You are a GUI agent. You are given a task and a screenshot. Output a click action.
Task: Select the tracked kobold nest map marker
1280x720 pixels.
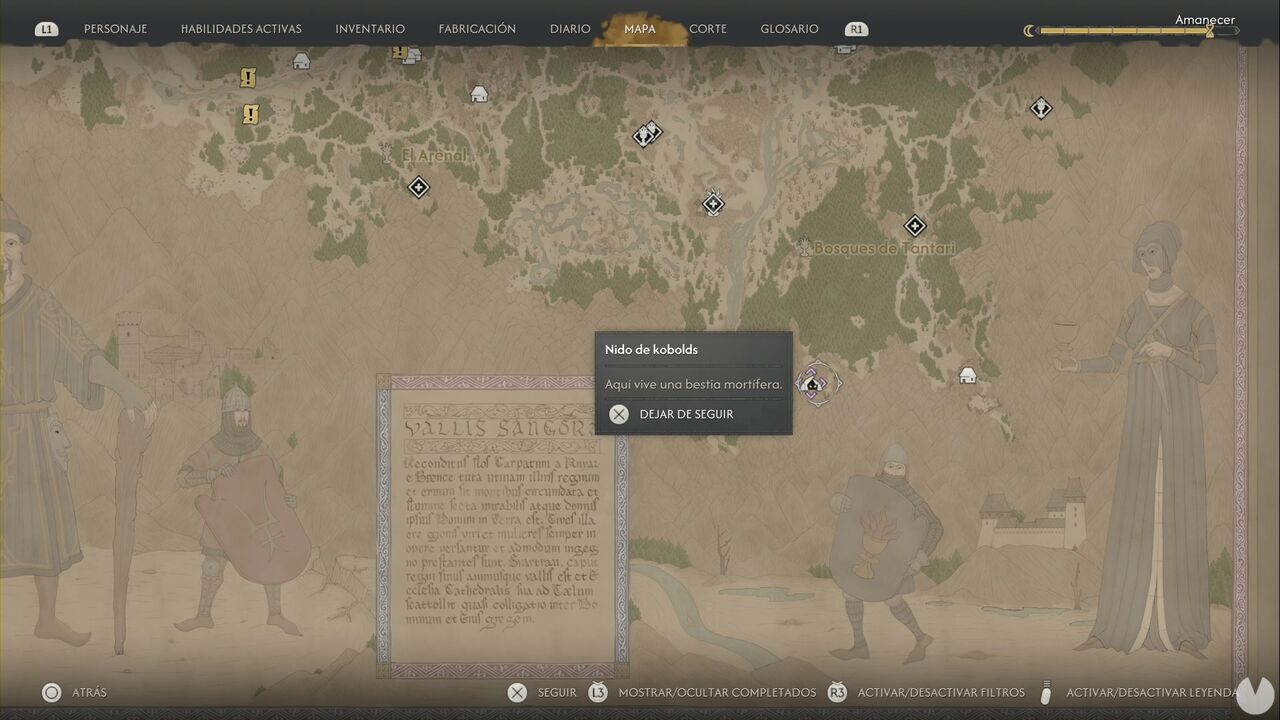click(815, 382)
